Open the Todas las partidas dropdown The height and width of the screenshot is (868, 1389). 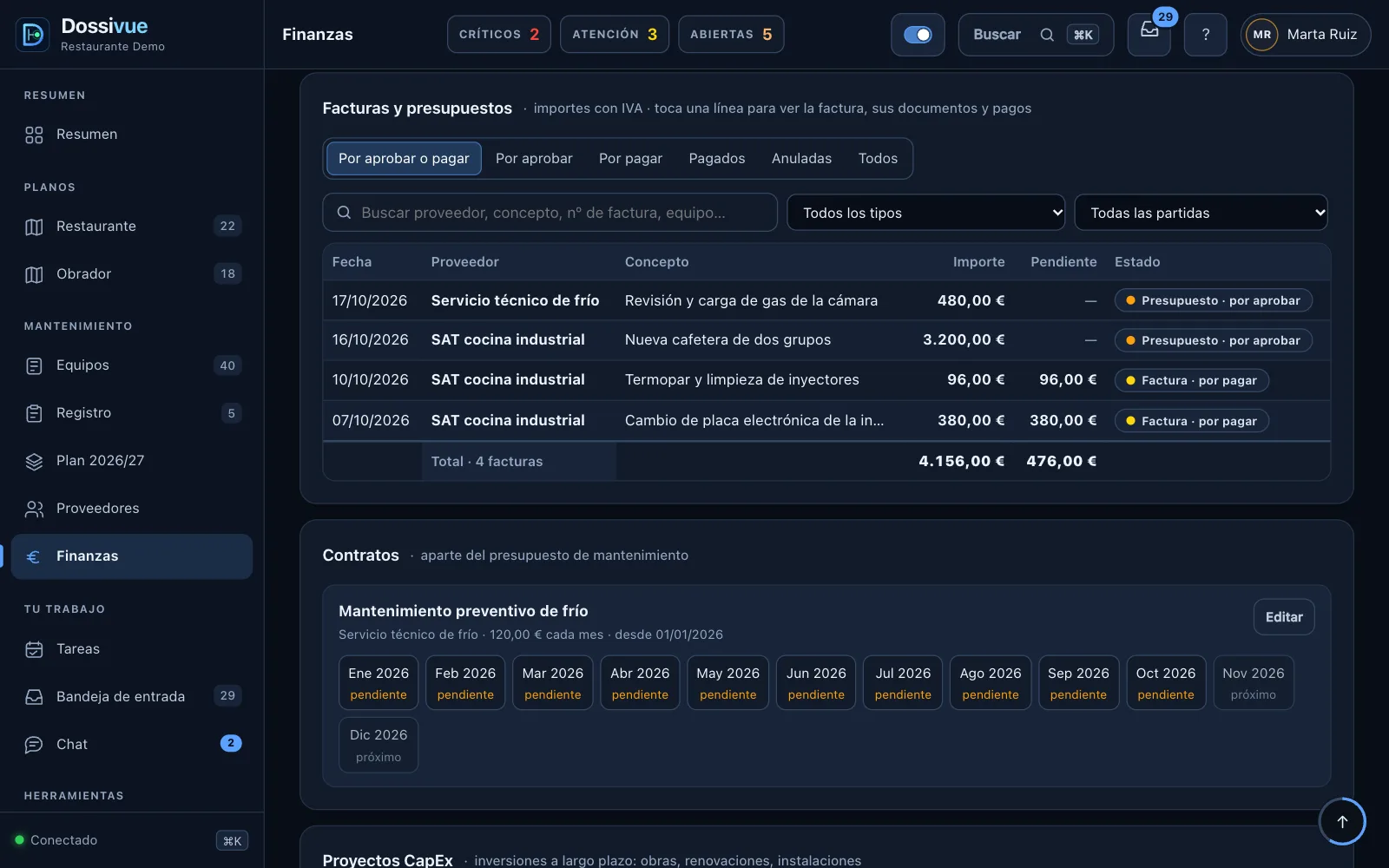click(1201, 213)
